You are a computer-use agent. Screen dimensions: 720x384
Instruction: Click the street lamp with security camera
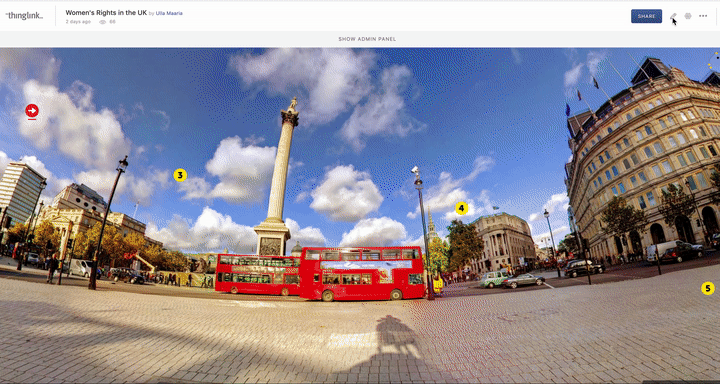tap(422, 232)
